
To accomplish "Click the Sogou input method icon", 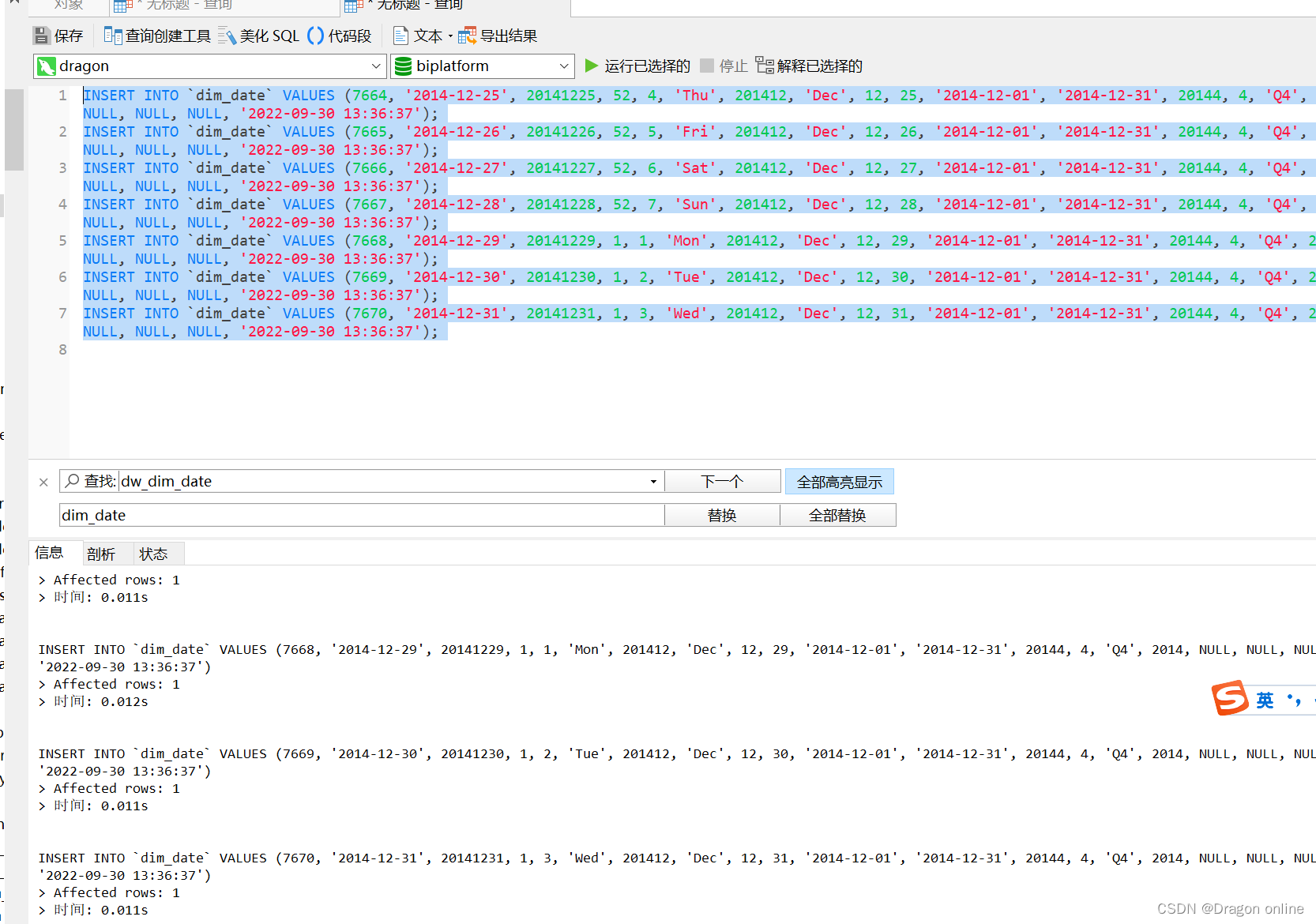I will point(1230,699).
